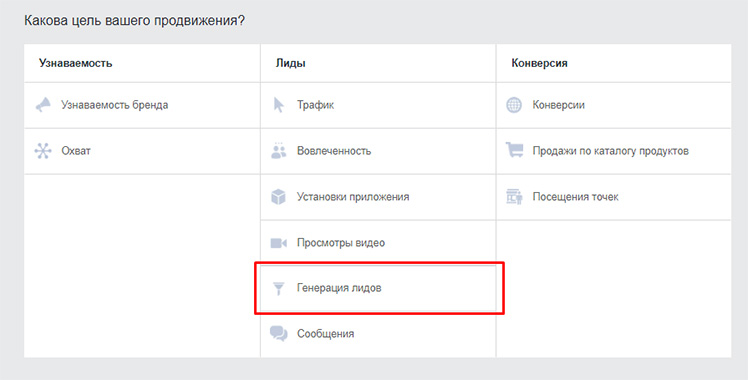This screenshot has height=380, width=748.
Task: Pick the Вовлеченность objective
Action: (378, 151)
